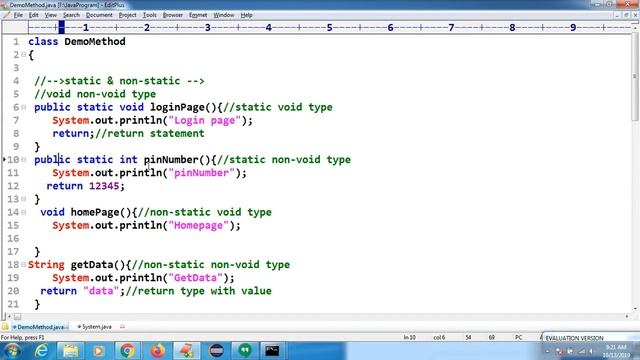Collapse the class body fold at line 2
Image resolution: width=640 pixels, height=360 pixels.
pyautogui.click(x=24, y=54)
